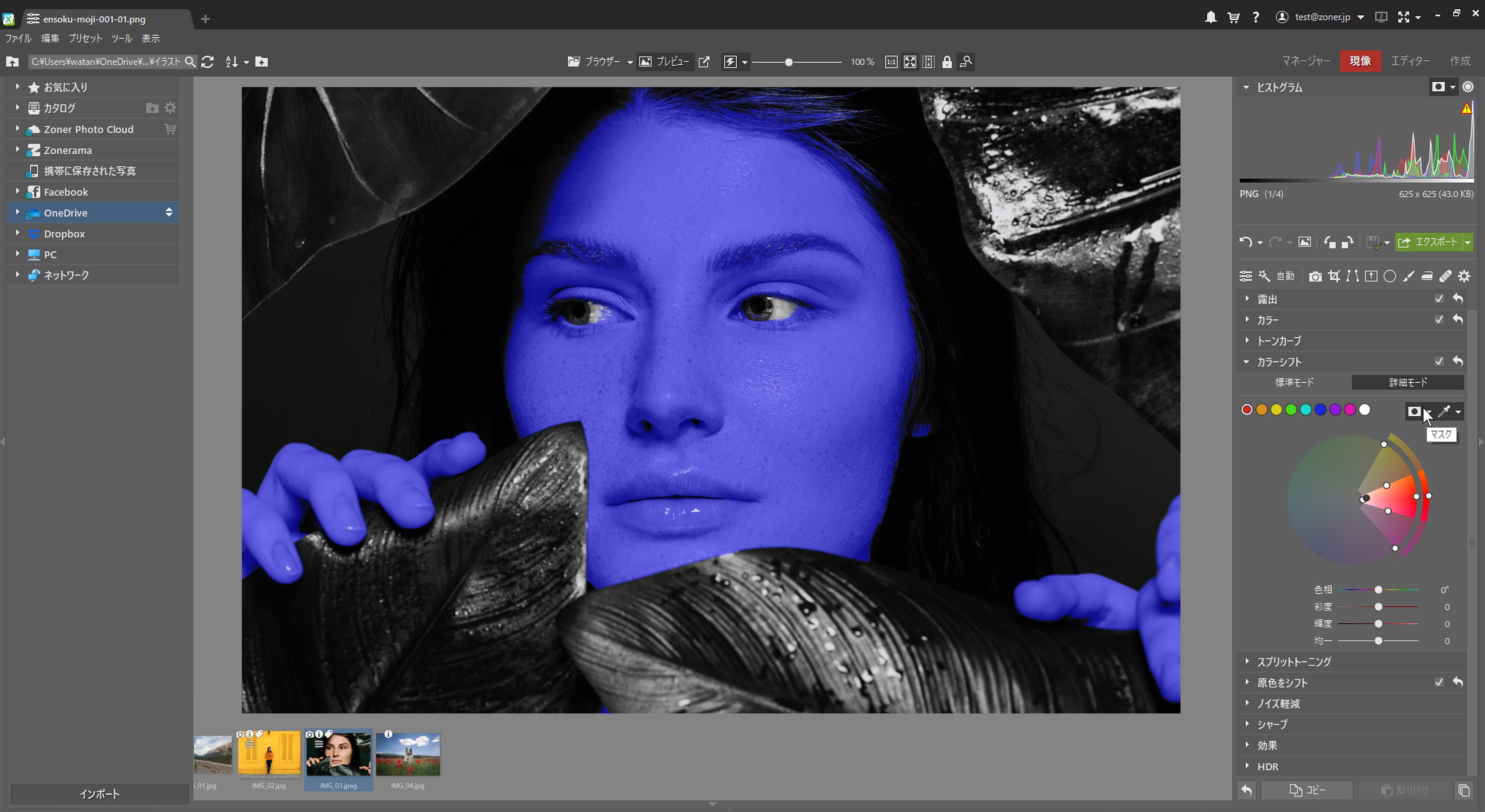The width and height of the screenshot is (1485, 812).
Task: Toggle the プレビュー view button
Action: tap(665, 61)
